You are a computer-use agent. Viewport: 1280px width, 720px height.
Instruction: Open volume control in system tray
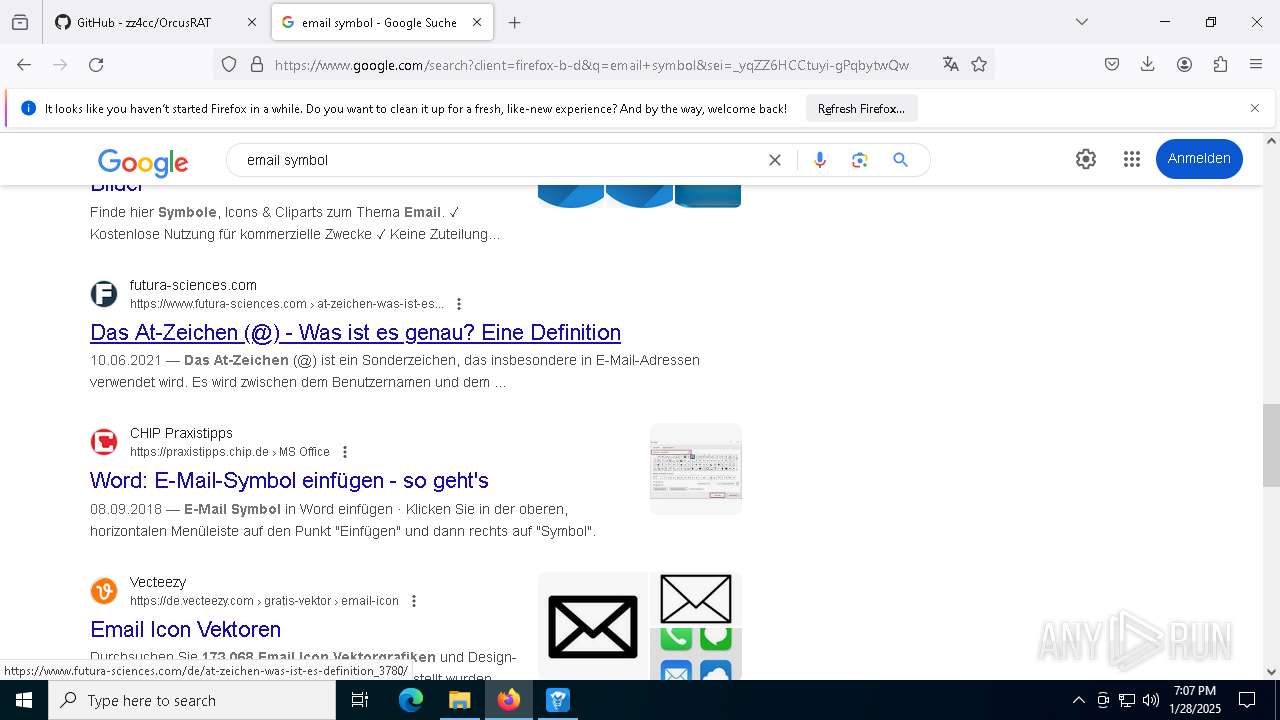click(1151, 700)
